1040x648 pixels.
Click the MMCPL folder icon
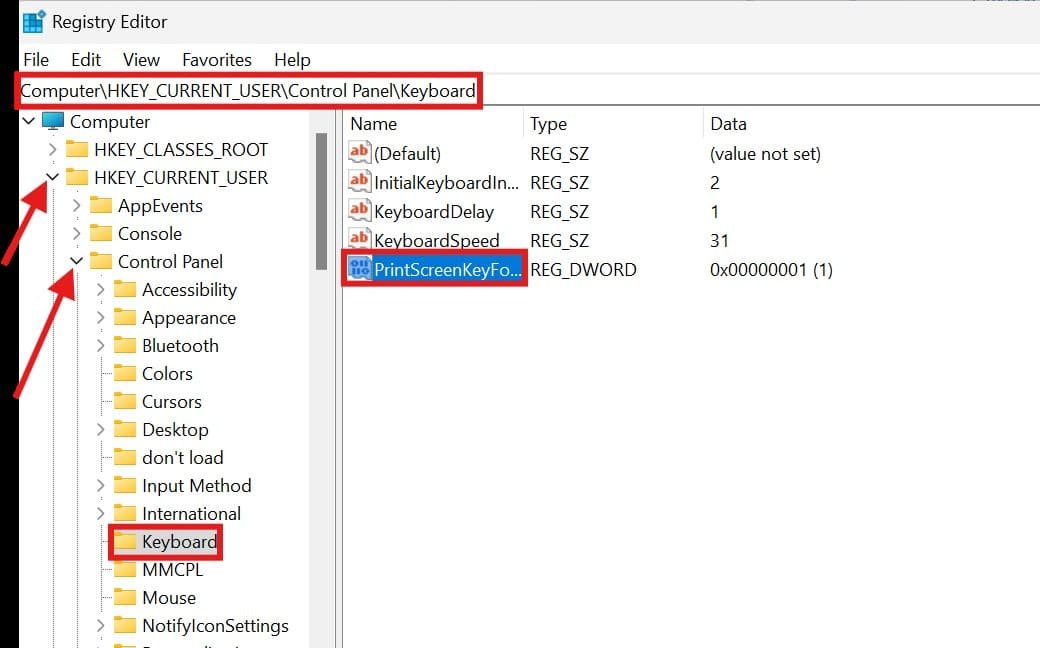pos(125,569)
